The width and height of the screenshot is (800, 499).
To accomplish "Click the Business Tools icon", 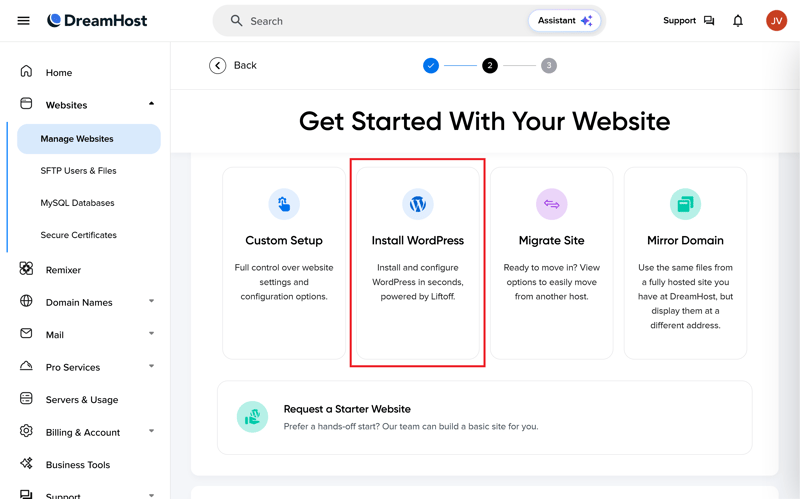I will [x=26, y=463].
